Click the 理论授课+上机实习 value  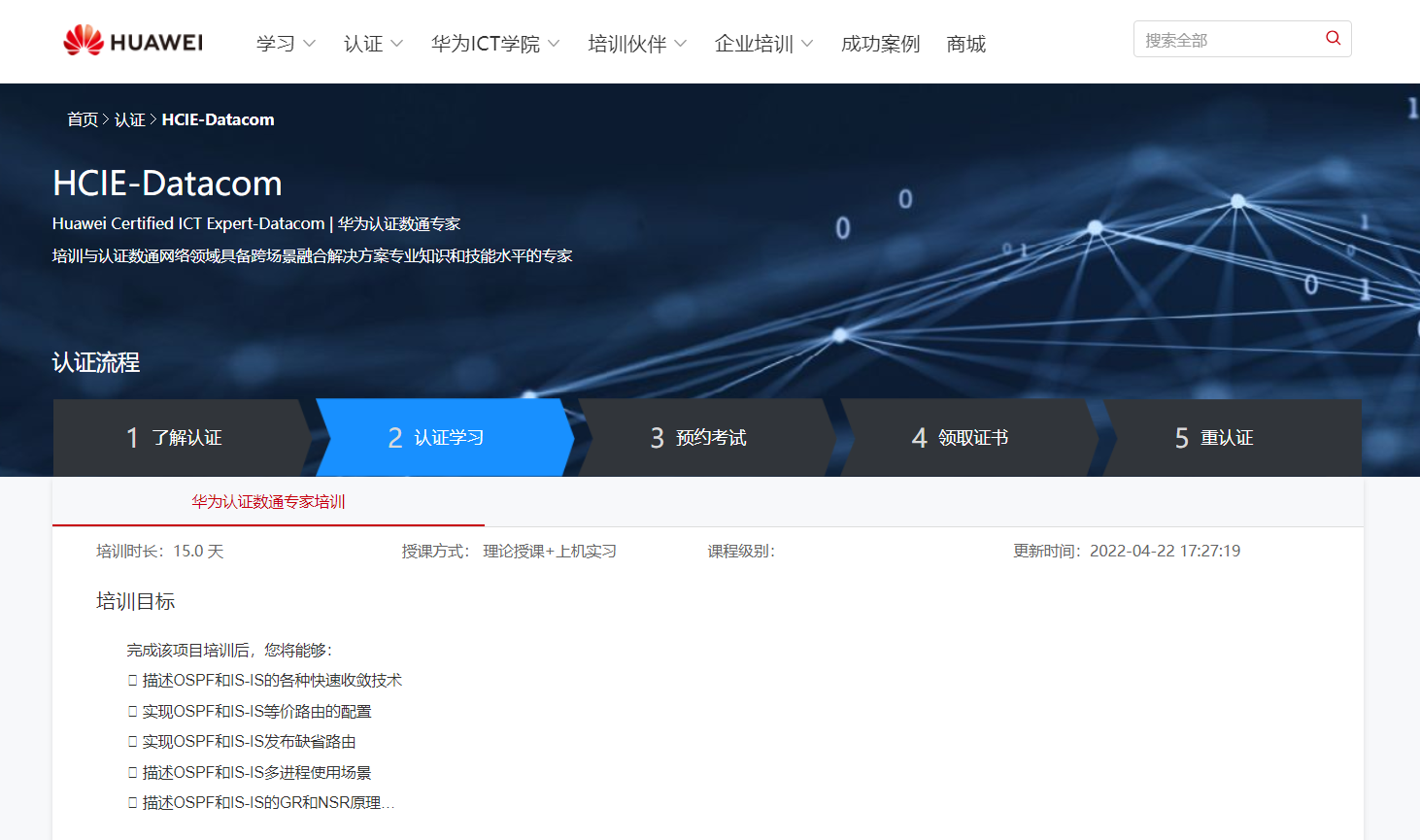point(550,551)
